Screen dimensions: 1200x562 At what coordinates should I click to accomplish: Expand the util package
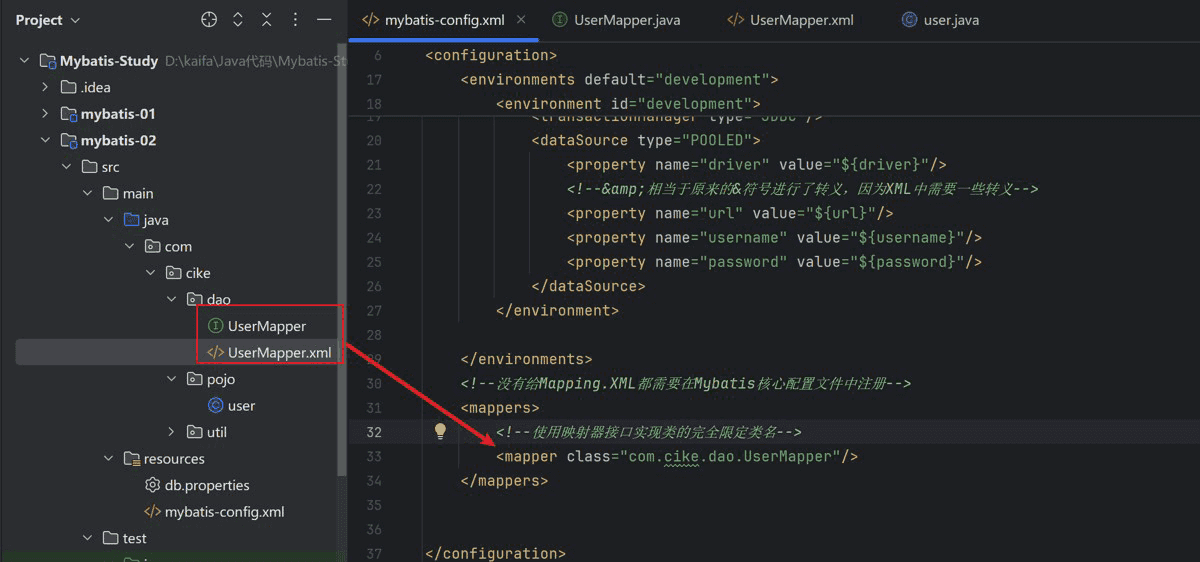pyautogui.click(x=172, y=432)
